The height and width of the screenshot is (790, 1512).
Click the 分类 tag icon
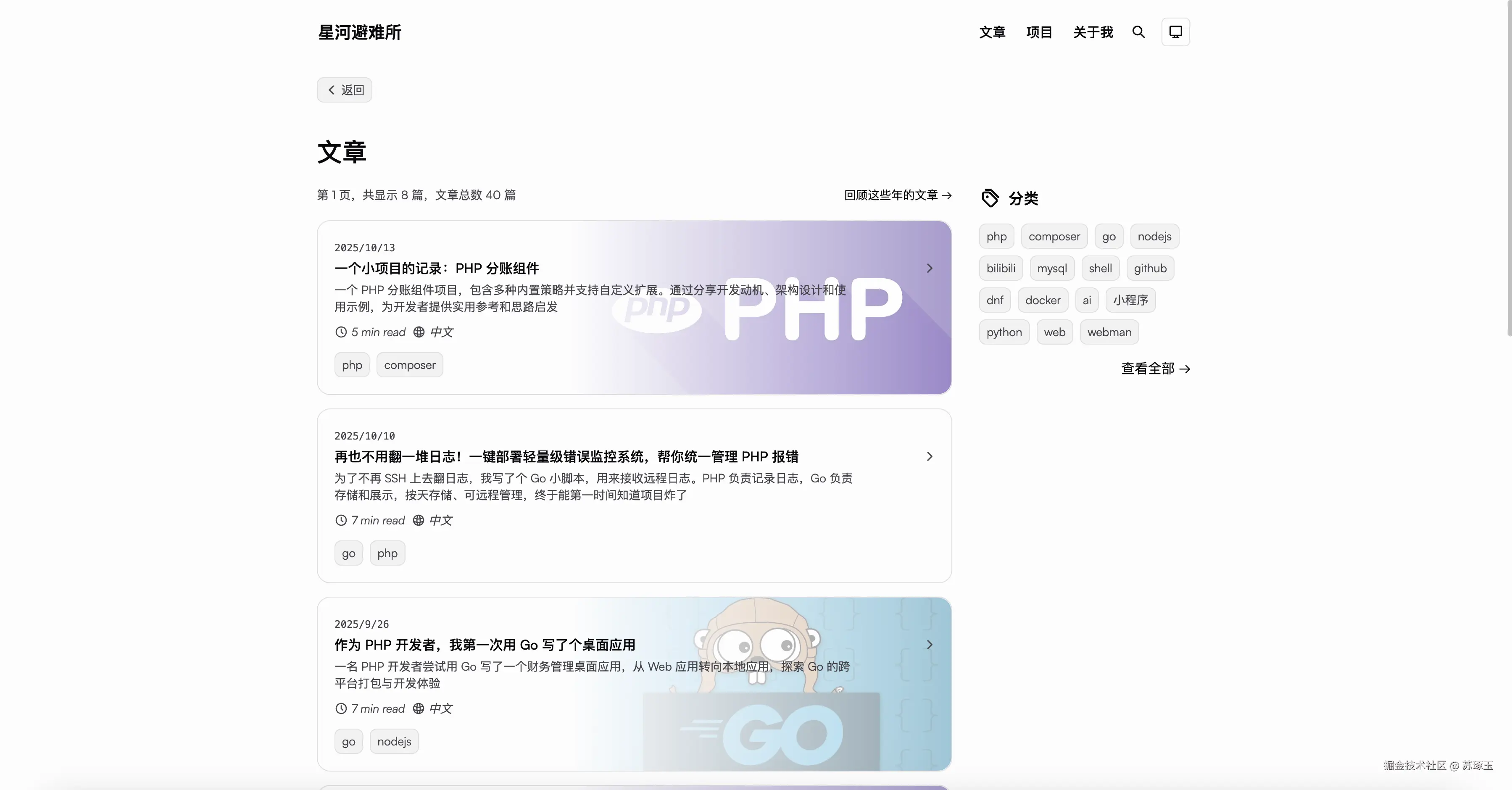click(x=990, y=198)
